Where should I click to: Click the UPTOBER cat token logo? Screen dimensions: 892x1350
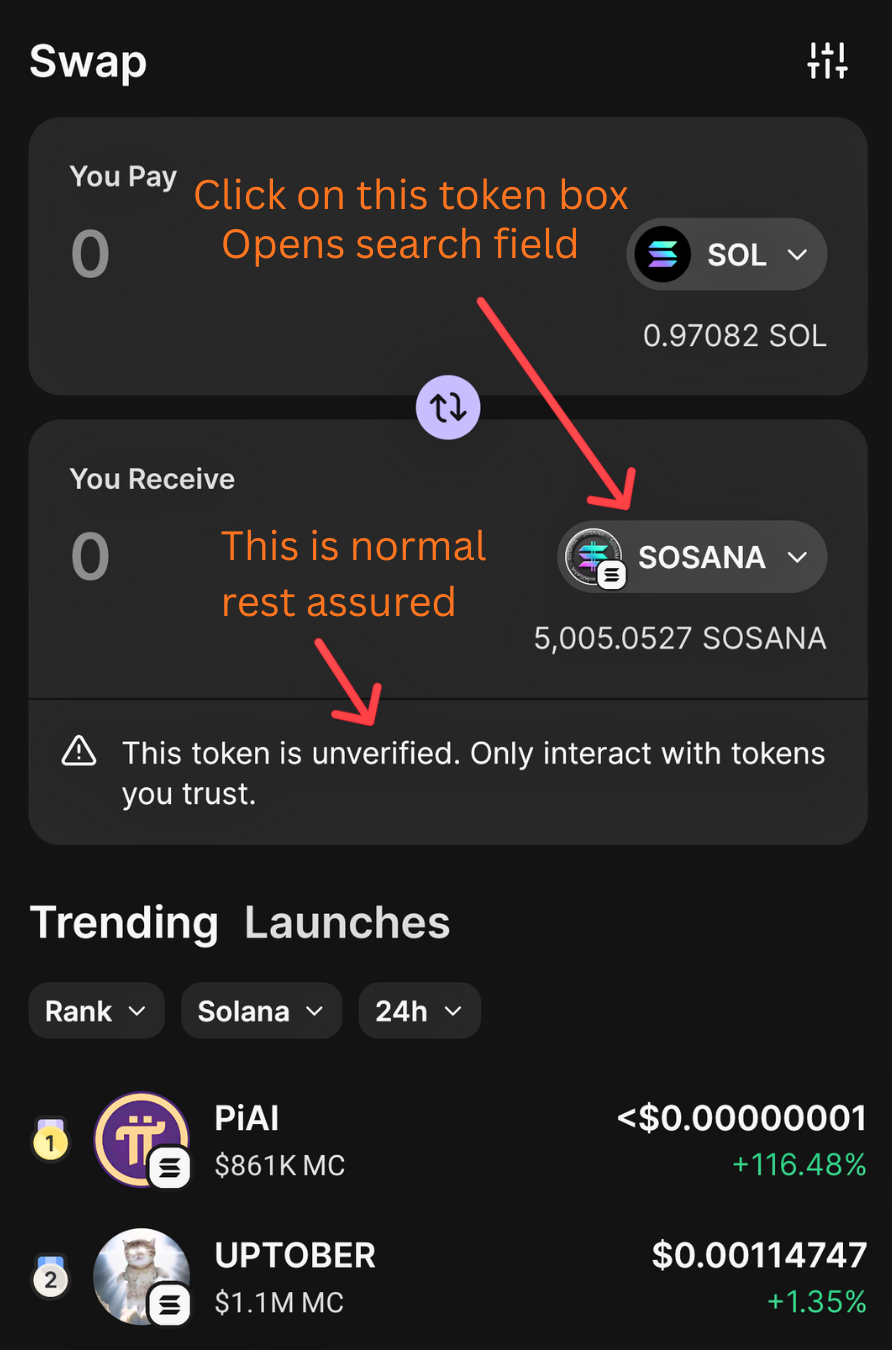[142, 1277]
